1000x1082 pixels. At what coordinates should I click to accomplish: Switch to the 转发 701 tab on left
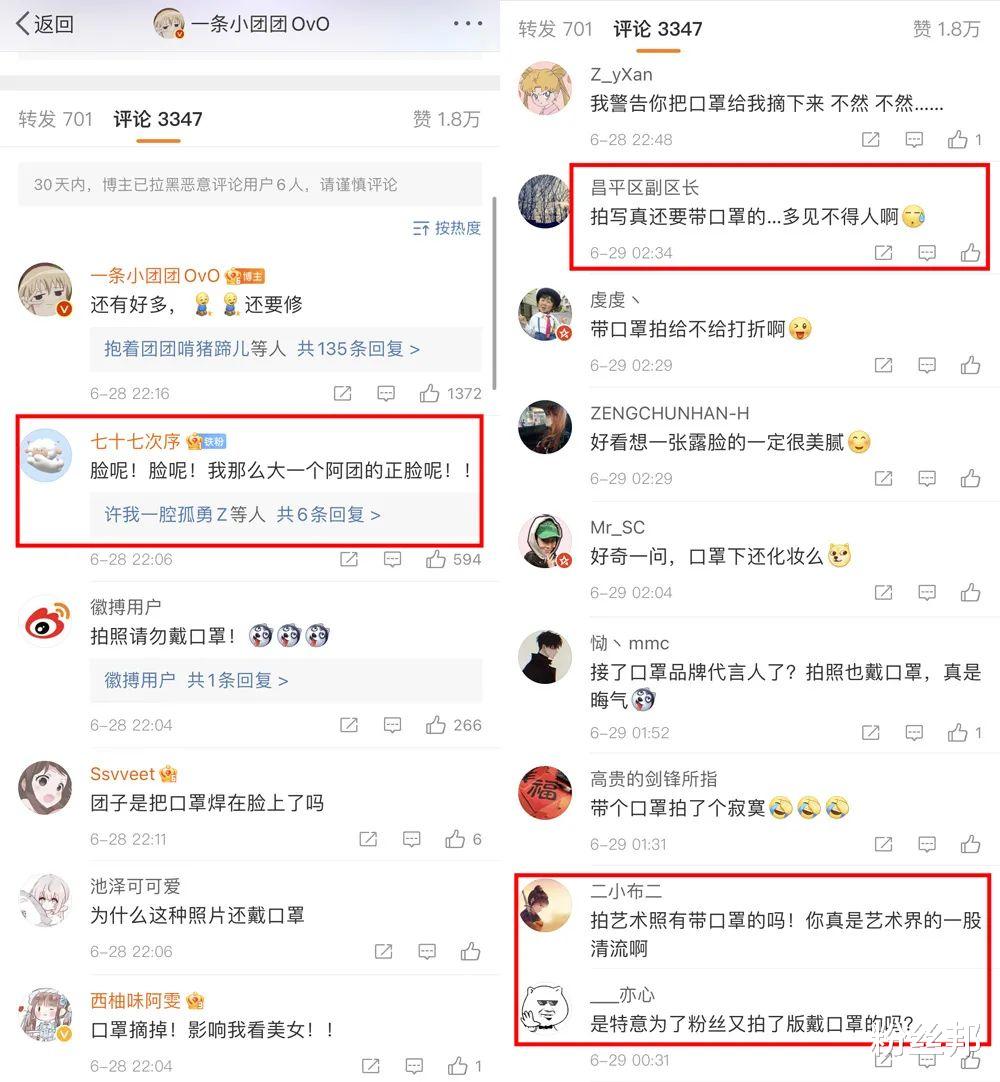[x=55, y=119]
